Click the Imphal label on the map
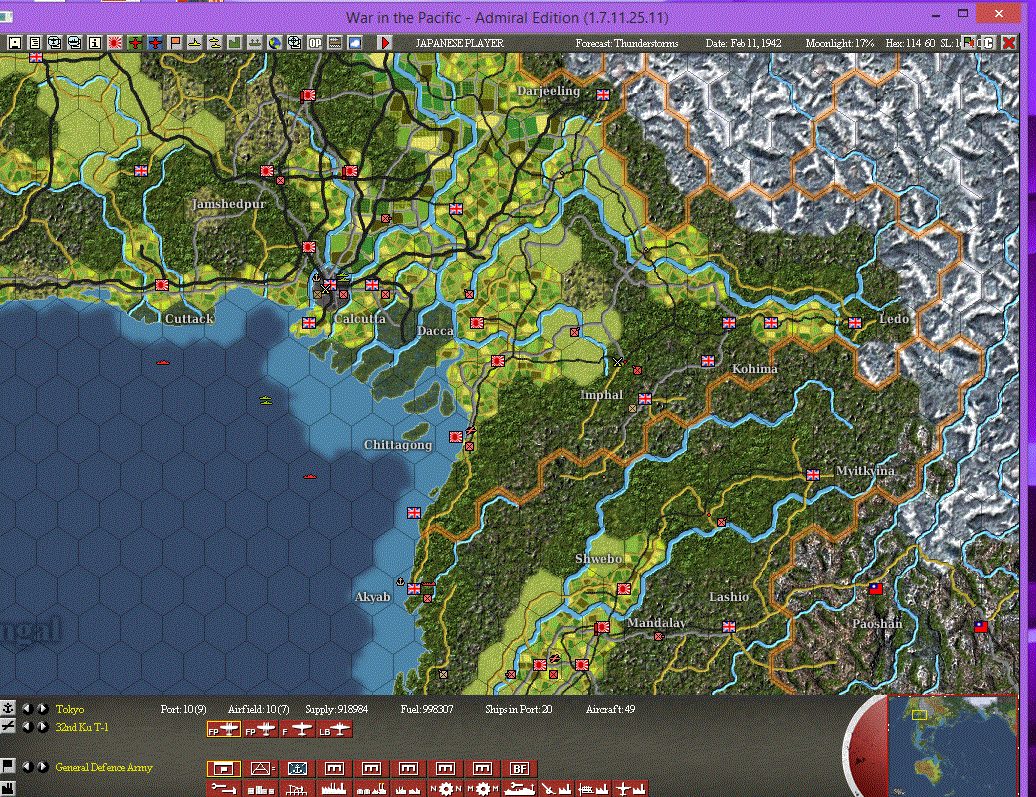The image size is (1036, 797). [x=602, y=395]
